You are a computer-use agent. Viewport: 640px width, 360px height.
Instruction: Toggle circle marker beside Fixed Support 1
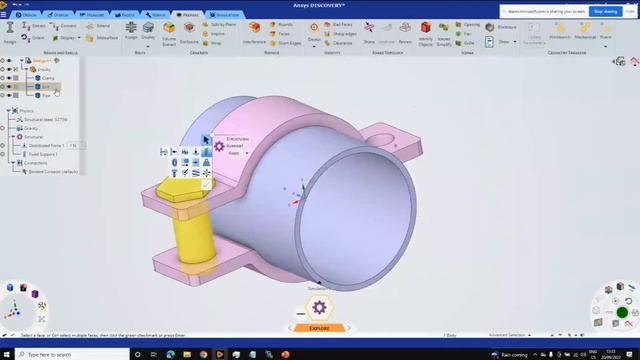click(x=2, y=154)
